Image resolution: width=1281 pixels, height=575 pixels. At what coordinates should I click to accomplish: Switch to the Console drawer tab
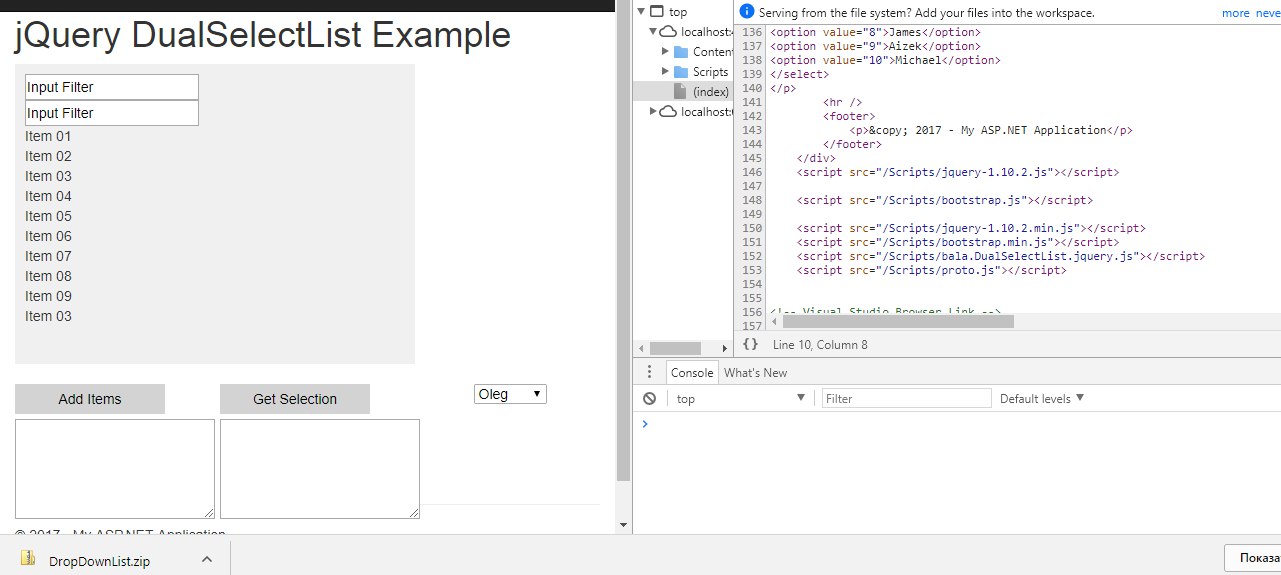coord(692,372)
